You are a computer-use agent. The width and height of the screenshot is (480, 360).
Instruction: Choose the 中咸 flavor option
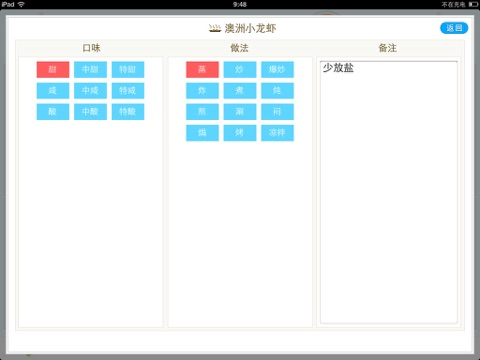tap(90, 90)
